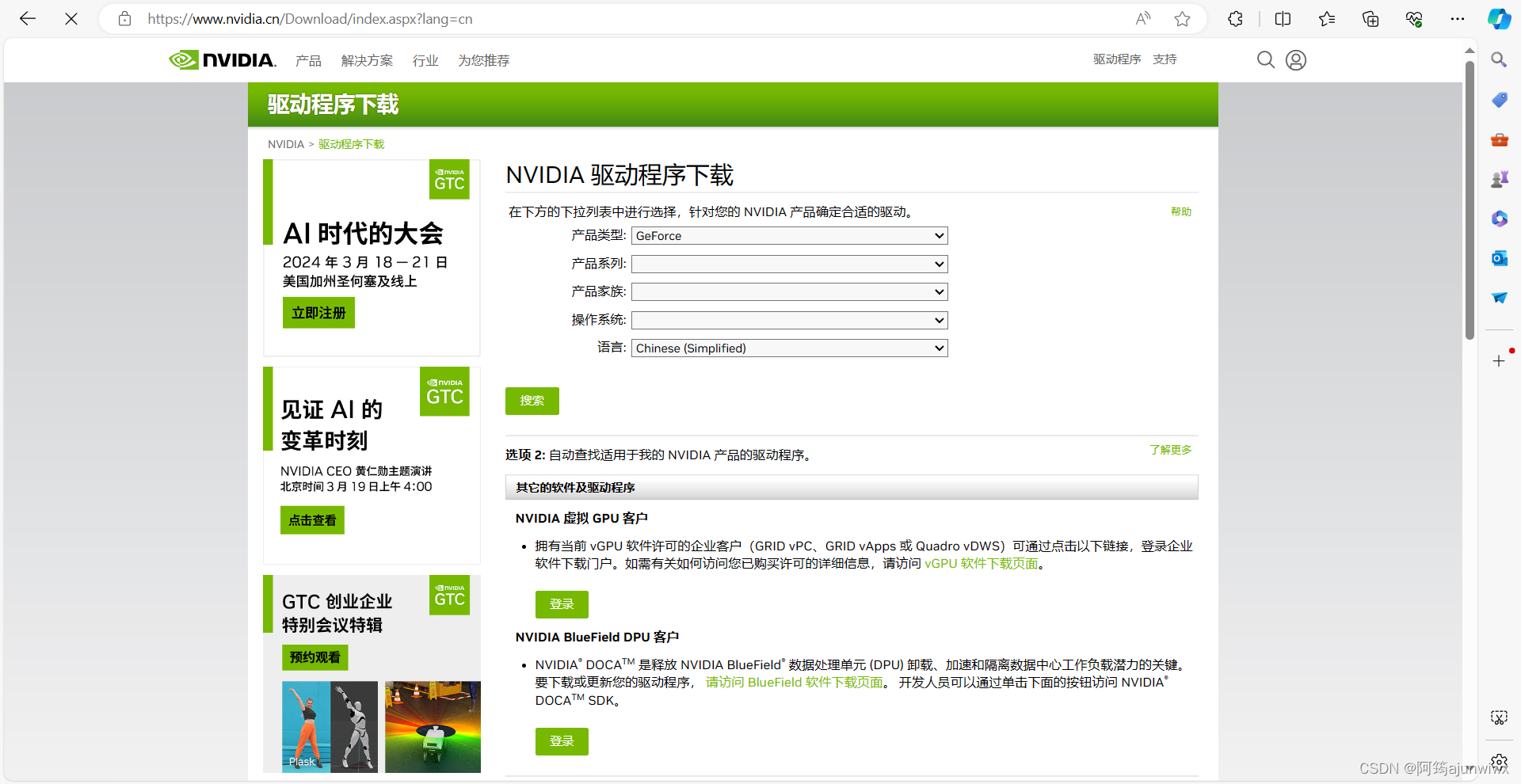This screenshot has width=1521, height=784.
Task: Open Read Aloud icon in address bar
Action: (1142, 19)
